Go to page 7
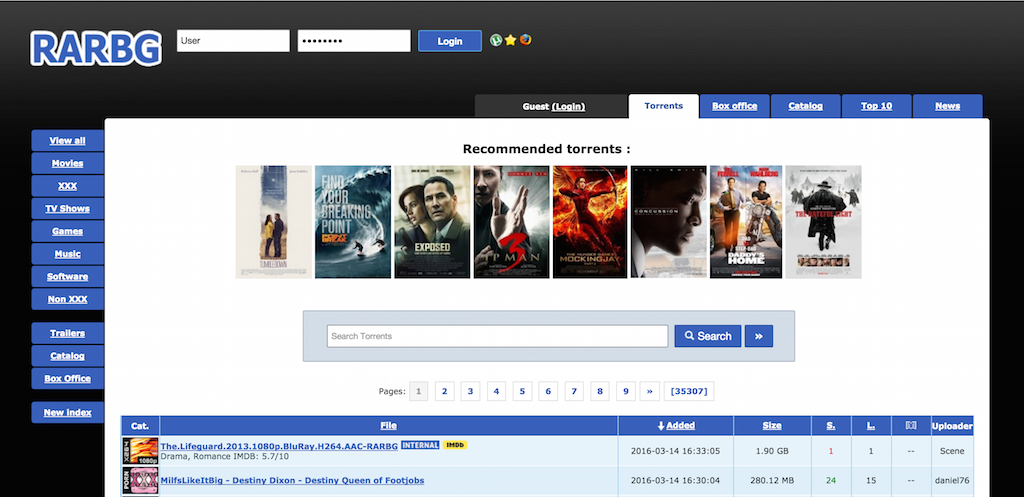 coord(573,391)
